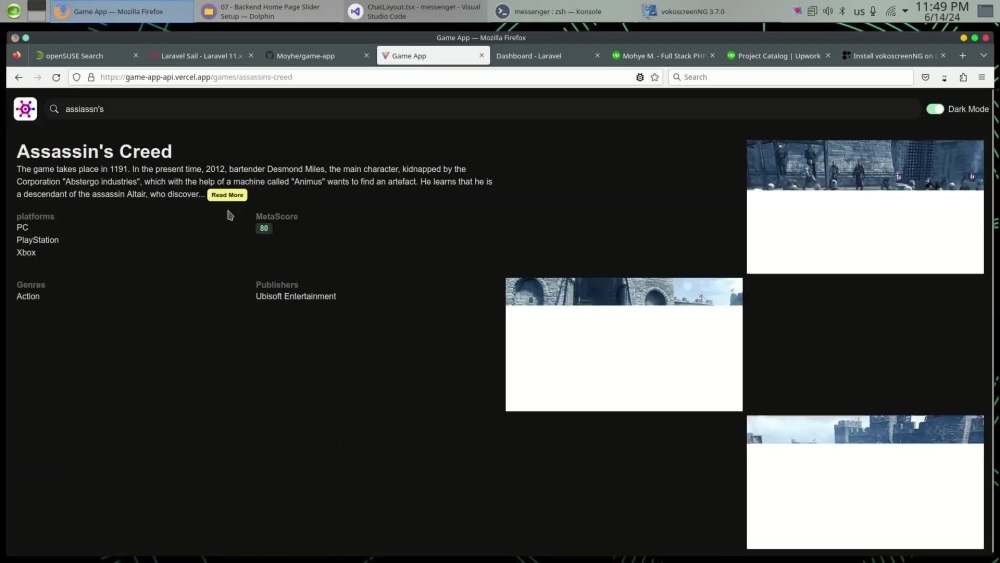Switch to the Mohye M. Full Stack tab
This screenshot has width=1000, height=563.
pyautogui.click(x=663, y=56)
